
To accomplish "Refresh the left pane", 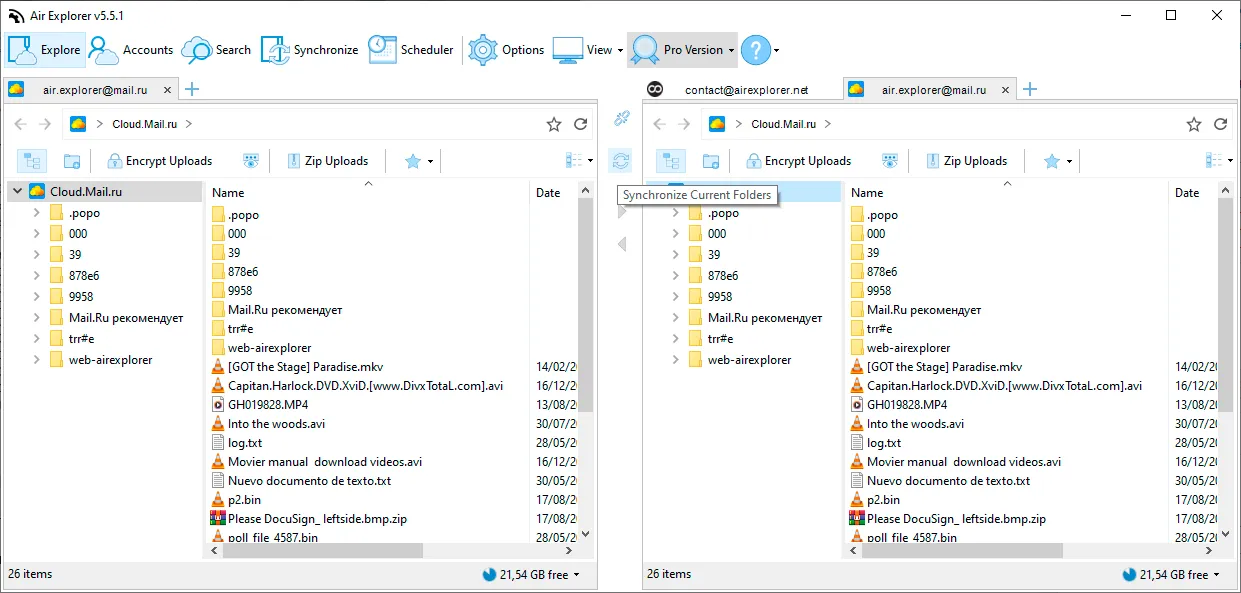I will tap(580, 125).
